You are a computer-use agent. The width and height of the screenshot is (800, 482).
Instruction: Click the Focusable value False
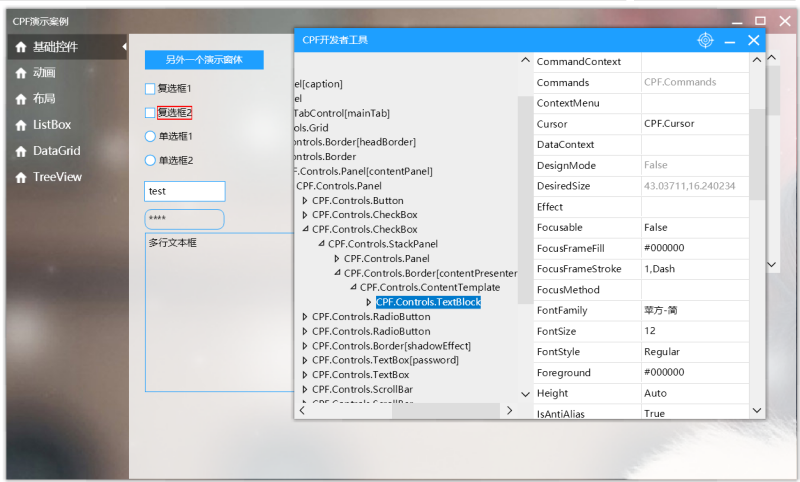[x=695, y=227]
